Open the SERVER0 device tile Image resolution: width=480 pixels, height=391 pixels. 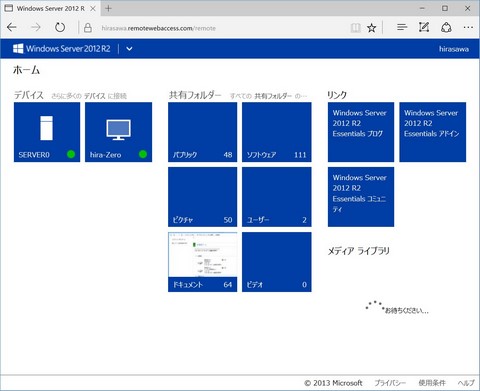pyautogui.click(x=47, y=132)
